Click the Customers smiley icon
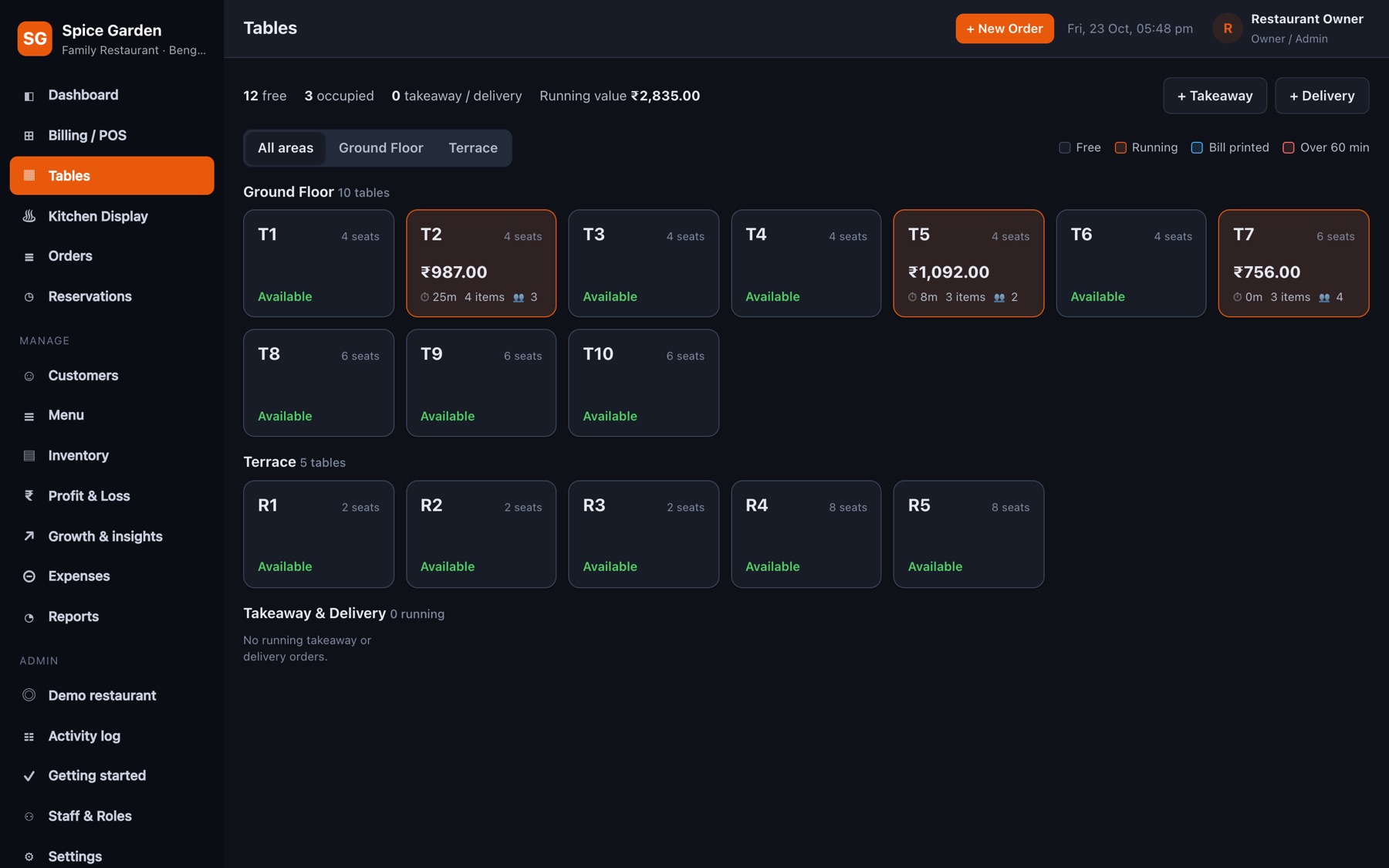1389x868 pixels. (x=29, y=376)
